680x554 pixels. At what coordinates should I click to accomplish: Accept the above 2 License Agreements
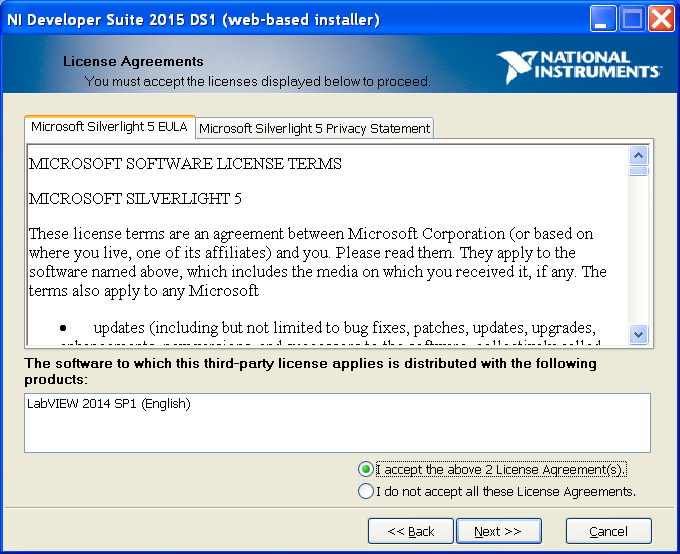point(366,469)
